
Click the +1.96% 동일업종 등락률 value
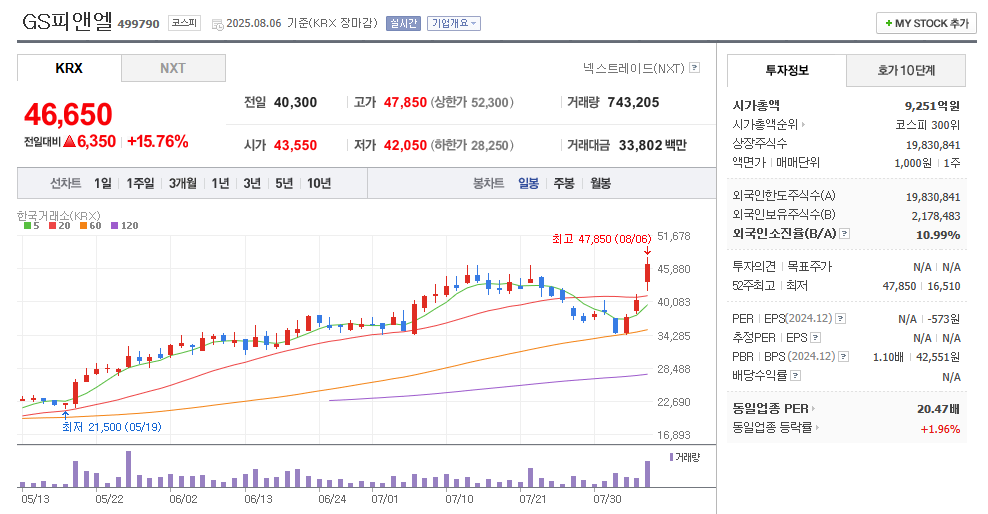[940, 429]
